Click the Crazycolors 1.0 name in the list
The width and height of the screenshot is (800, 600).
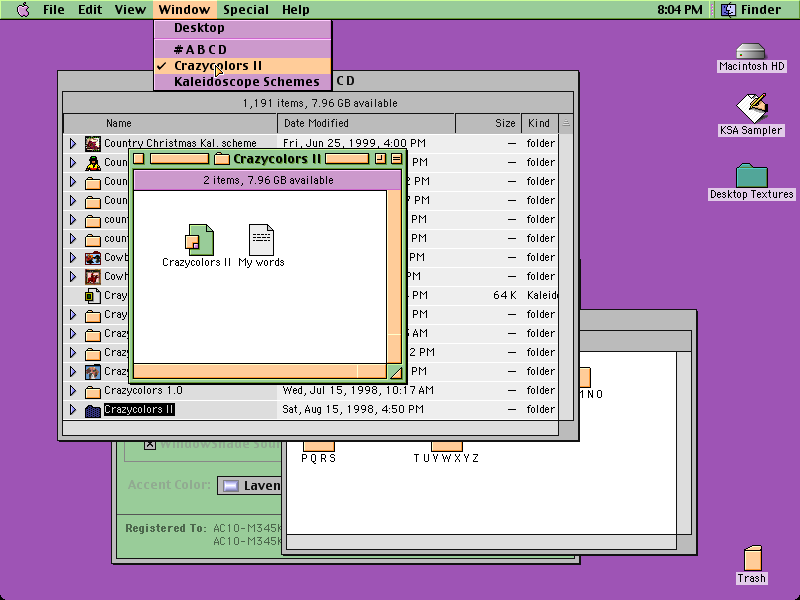click(x=143, y=391)
